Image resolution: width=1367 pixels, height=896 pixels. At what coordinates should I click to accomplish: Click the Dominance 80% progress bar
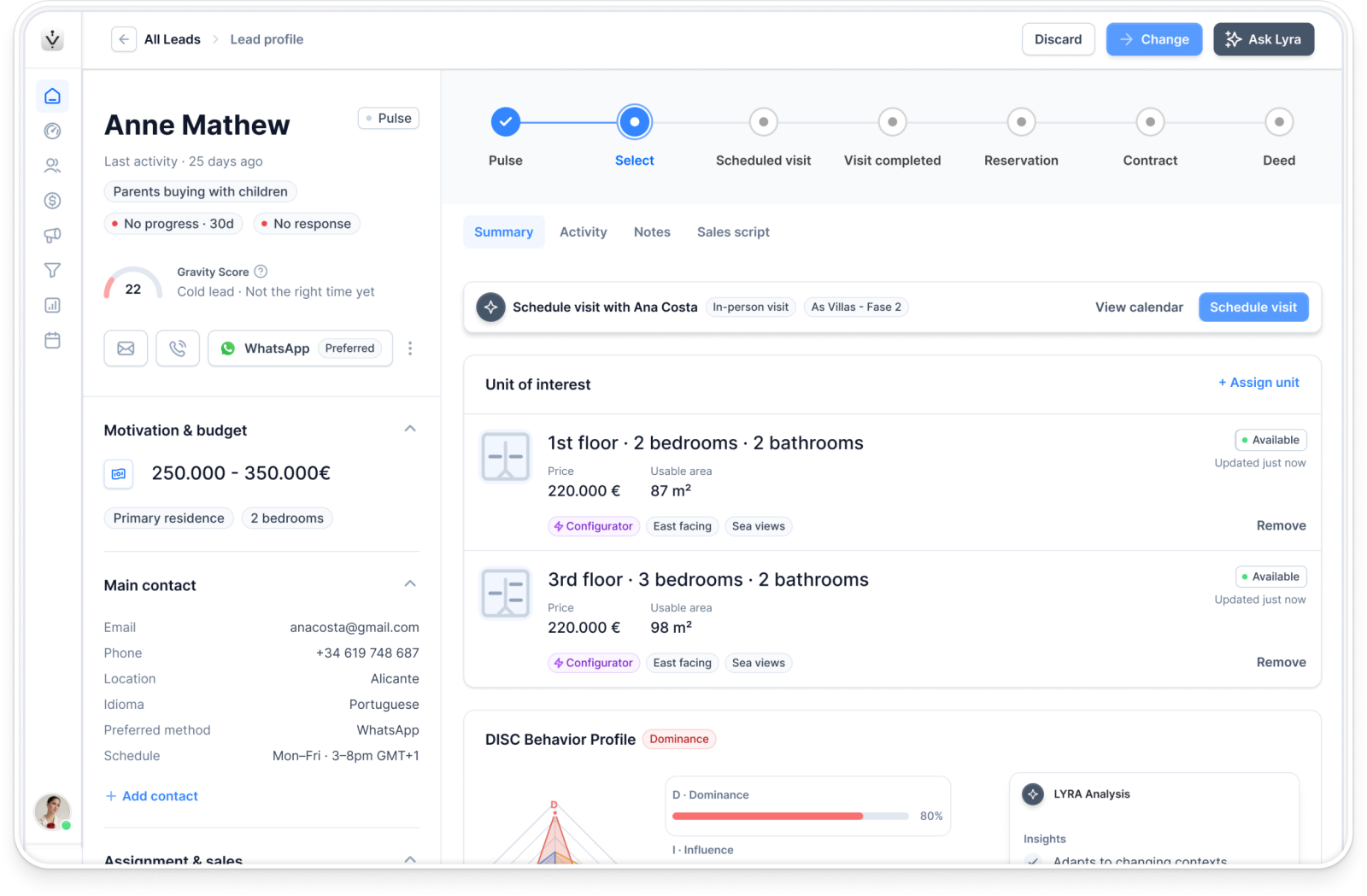790,817
